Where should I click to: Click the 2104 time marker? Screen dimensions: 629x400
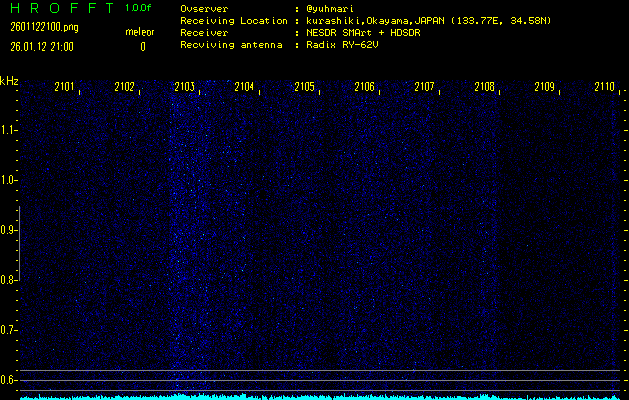click(x=244, y=87)
